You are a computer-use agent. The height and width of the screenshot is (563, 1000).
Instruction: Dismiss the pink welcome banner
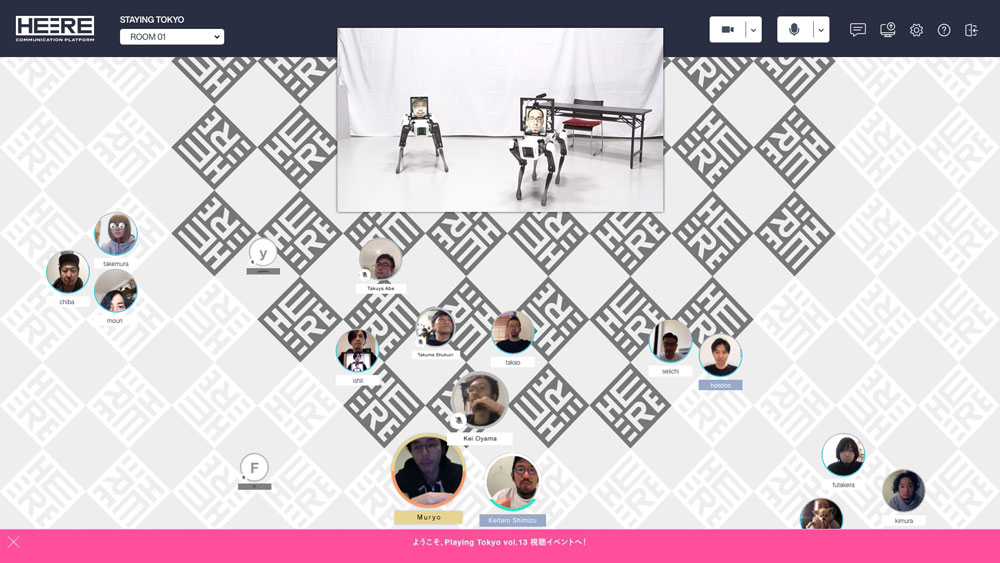click(x=13, y=542)
